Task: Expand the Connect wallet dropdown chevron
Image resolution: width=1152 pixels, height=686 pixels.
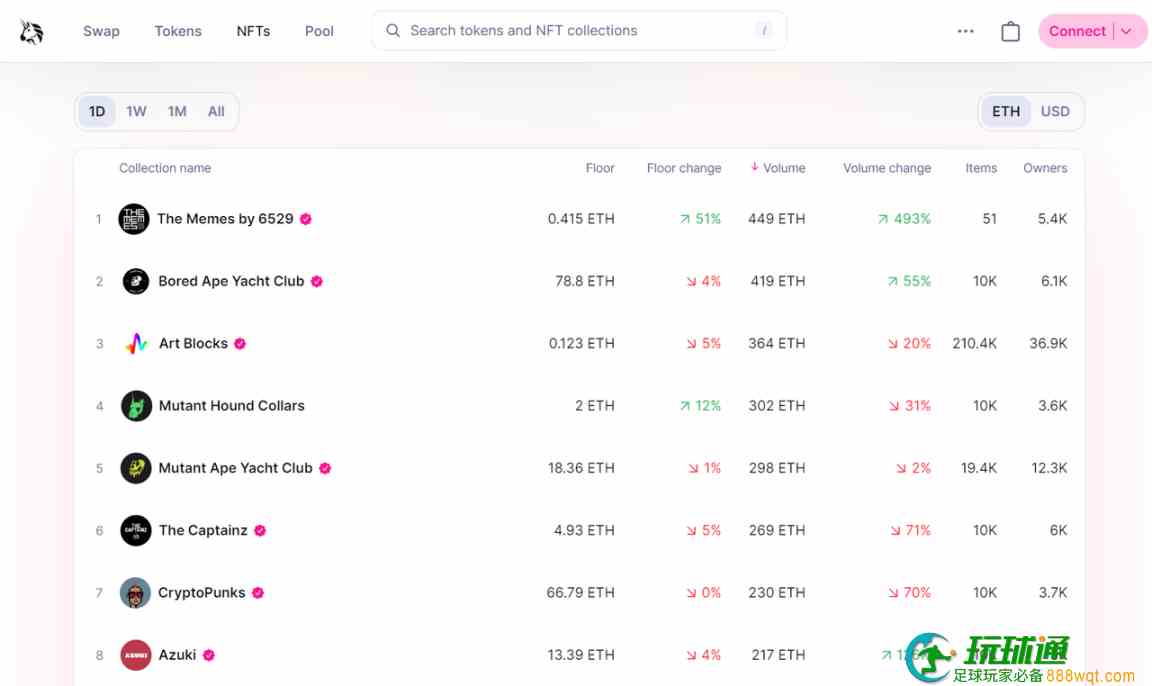Action: pyautogui.click(x=1126, y=32)
